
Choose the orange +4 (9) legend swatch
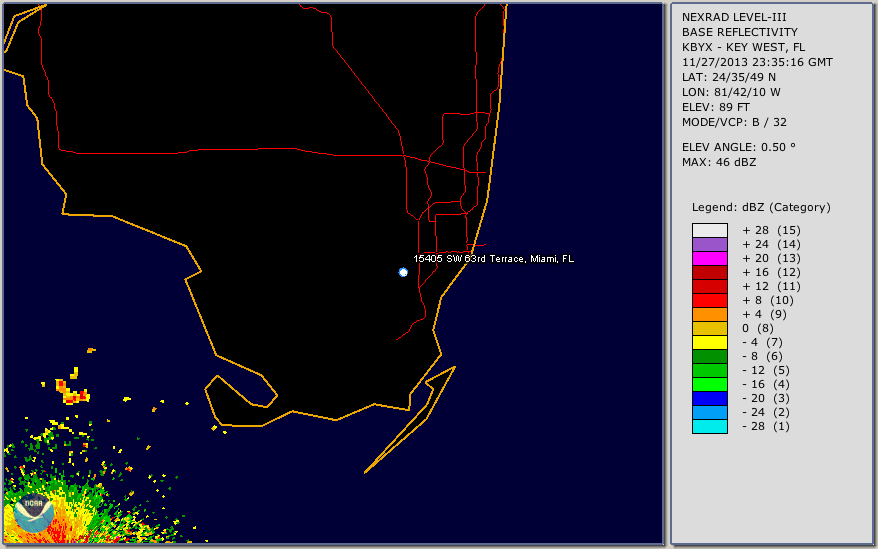[x=709, y=314]
